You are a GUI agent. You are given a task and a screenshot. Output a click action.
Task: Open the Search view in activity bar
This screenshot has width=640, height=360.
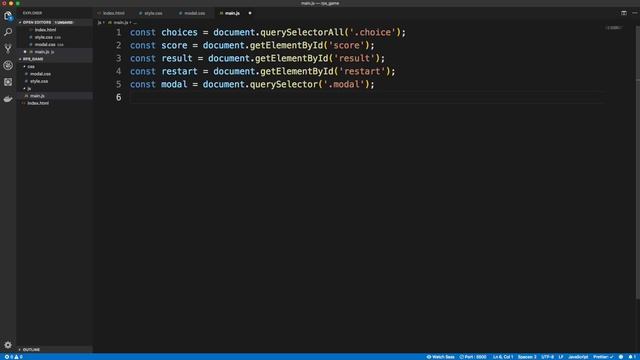(x=8, y=32)
